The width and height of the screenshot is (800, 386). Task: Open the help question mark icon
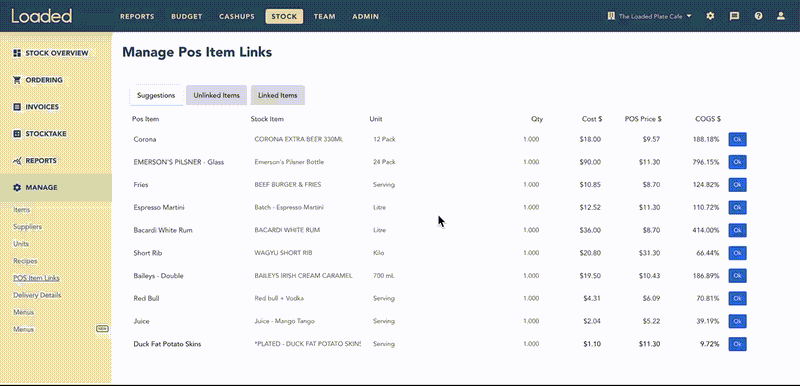click(759, 16)
